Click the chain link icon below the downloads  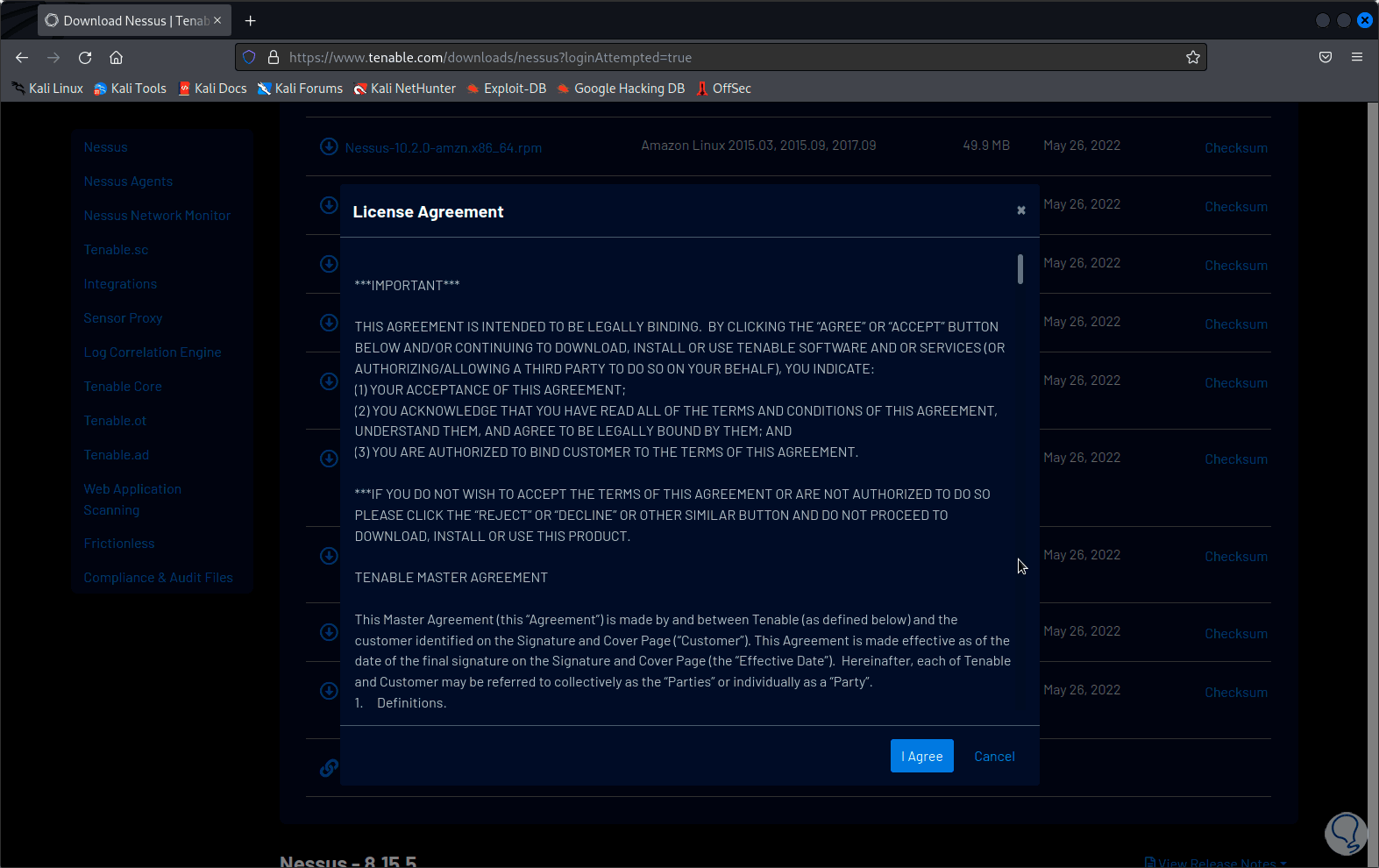coord(329,768)
